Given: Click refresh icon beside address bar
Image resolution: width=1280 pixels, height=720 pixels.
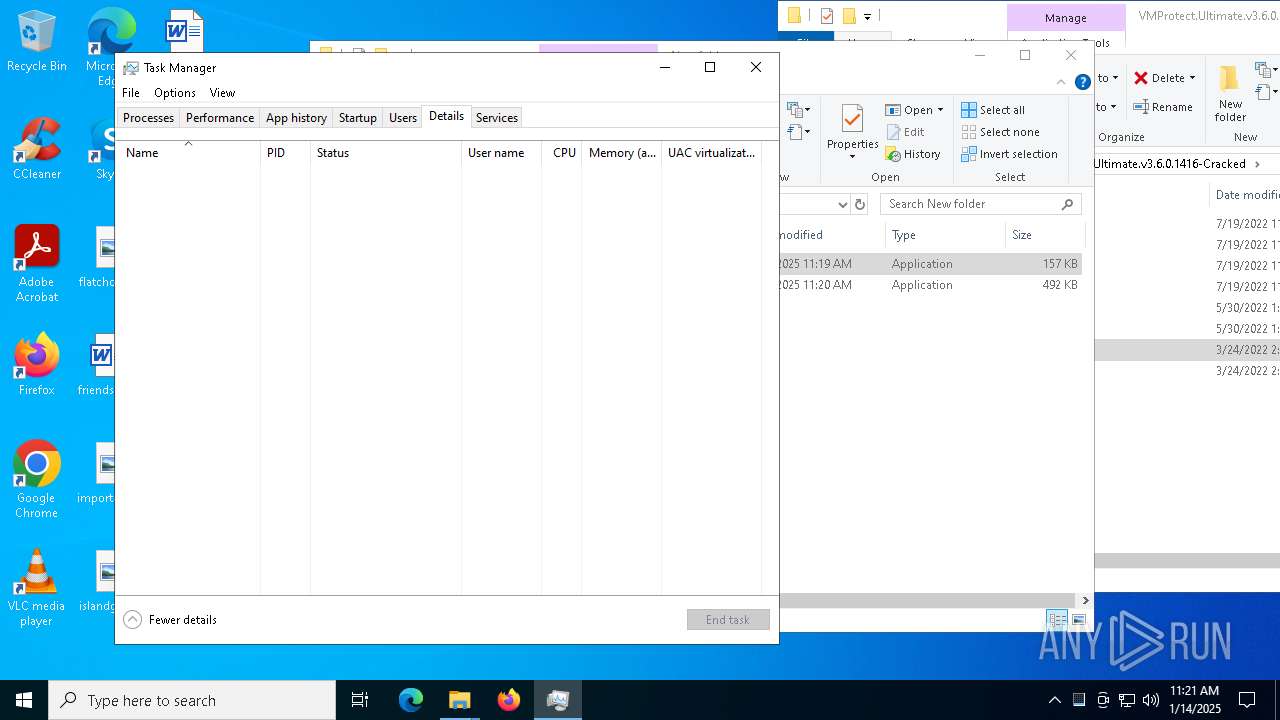Looking at the screenshot, I should [860, 204].
